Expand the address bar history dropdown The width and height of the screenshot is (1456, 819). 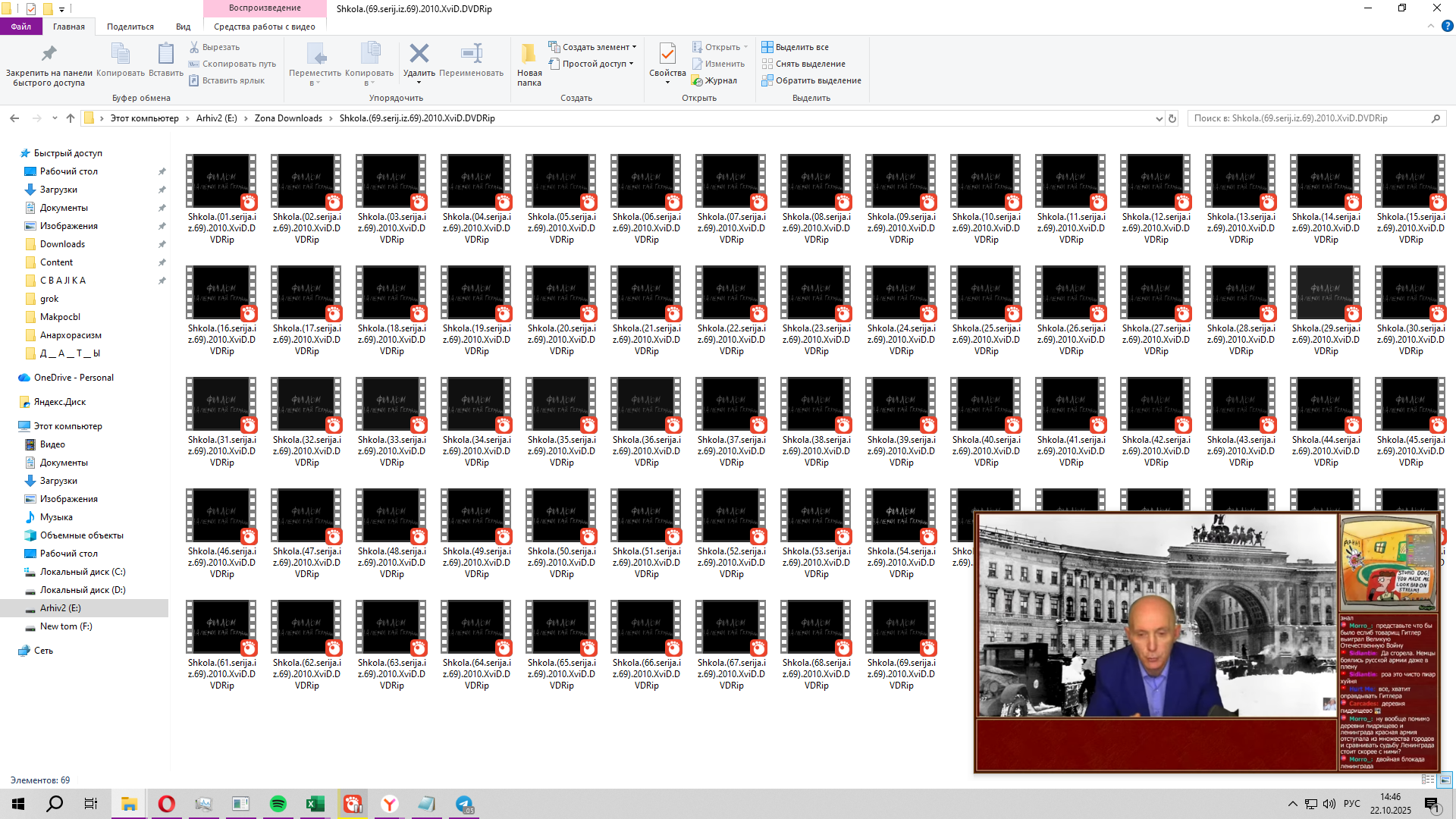click(x=1159, y=118)
